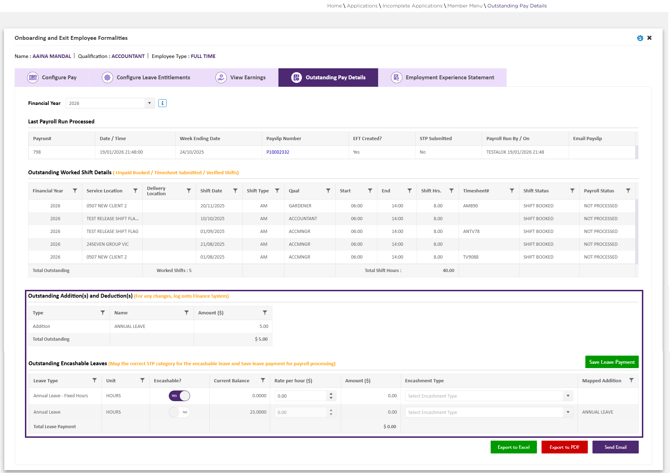Click the help icon in dialog header

[x=640, y=38]
